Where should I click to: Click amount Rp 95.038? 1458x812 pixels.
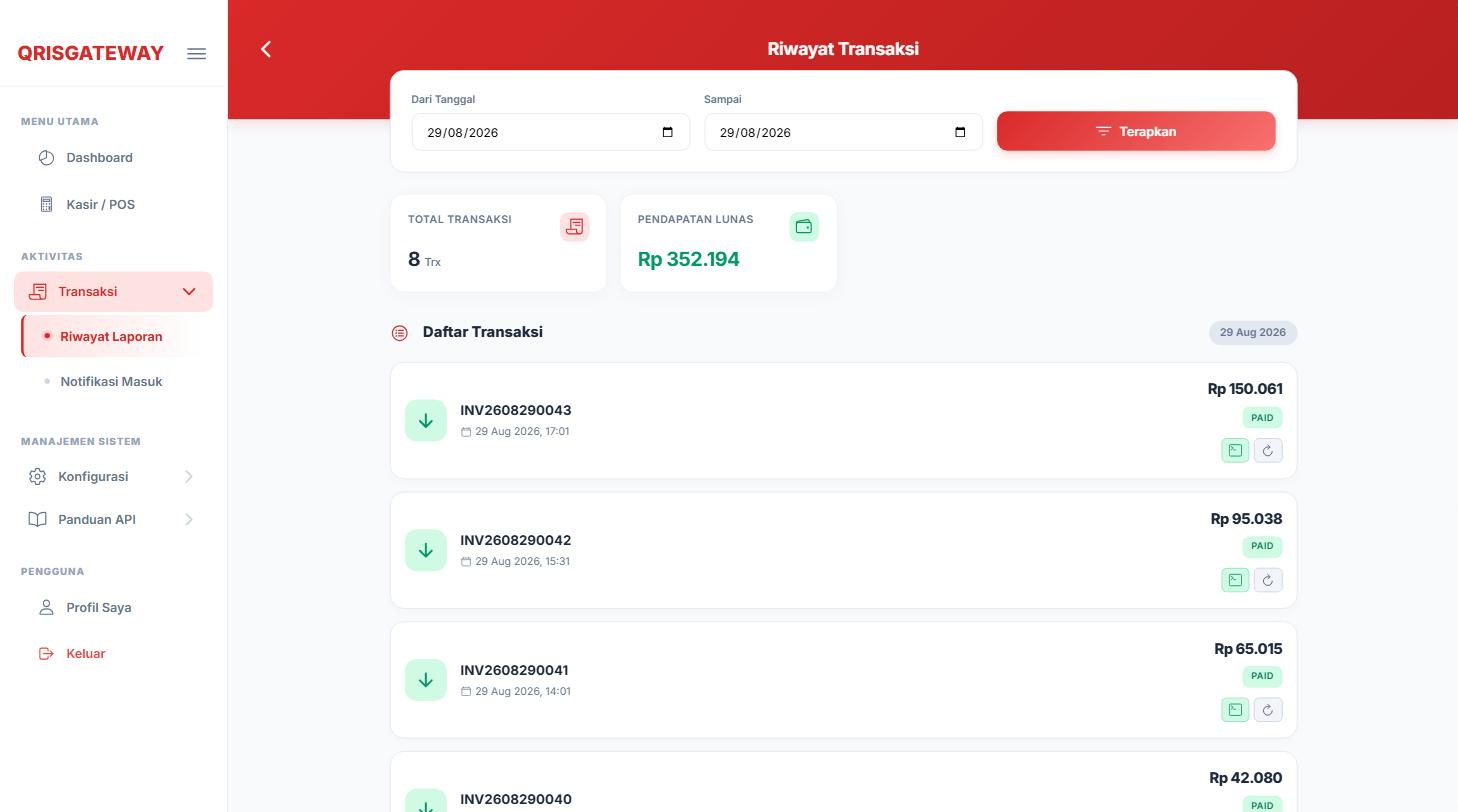[x=1246, y=519]
